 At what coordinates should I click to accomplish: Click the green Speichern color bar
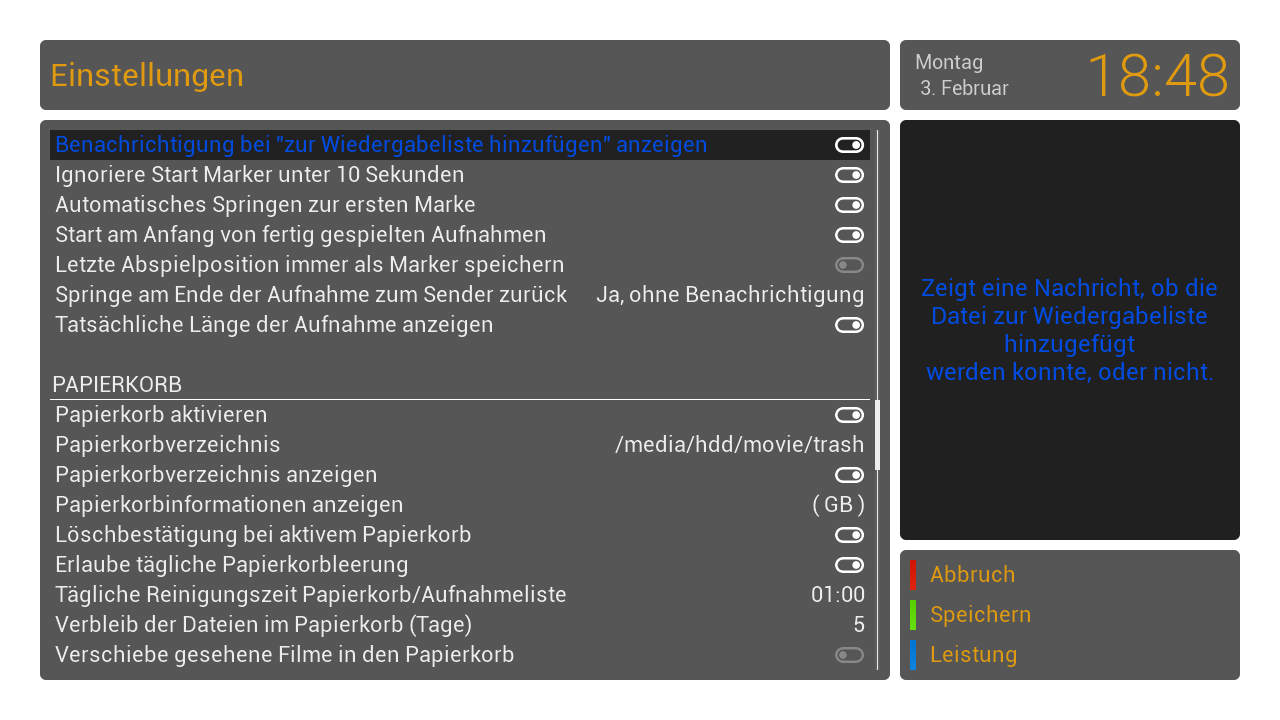(x=912, y=614)
